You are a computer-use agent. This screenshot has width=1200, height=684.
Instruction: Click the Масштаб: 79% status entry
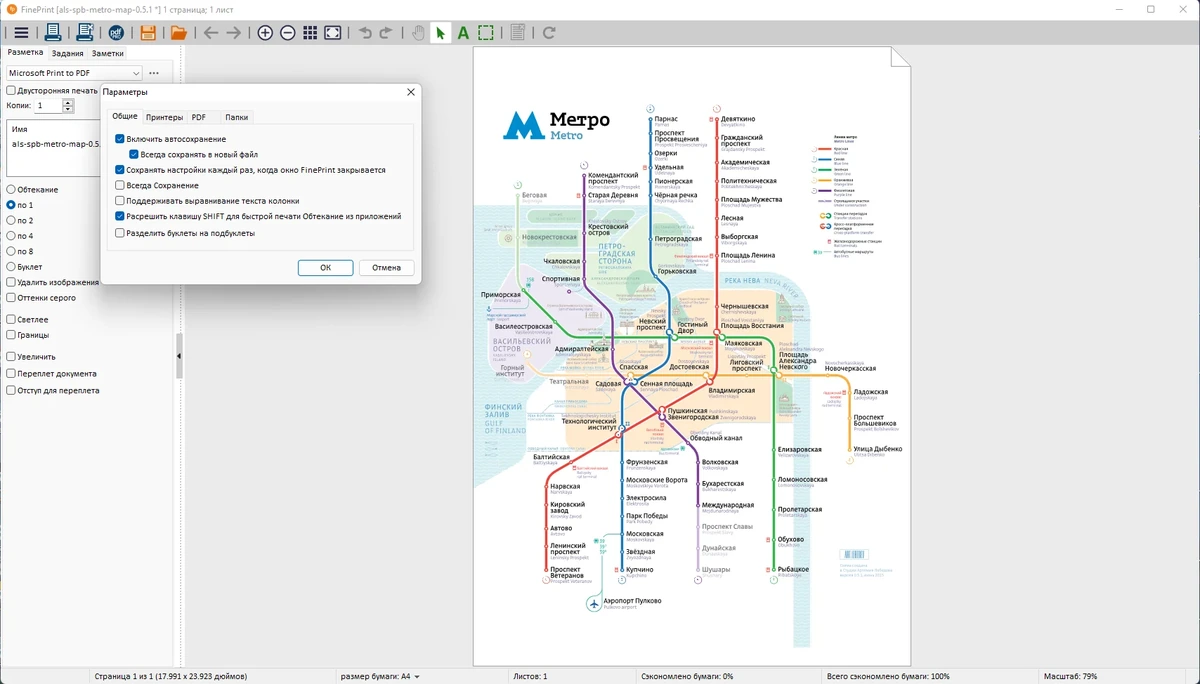(x=1069, y=677)
